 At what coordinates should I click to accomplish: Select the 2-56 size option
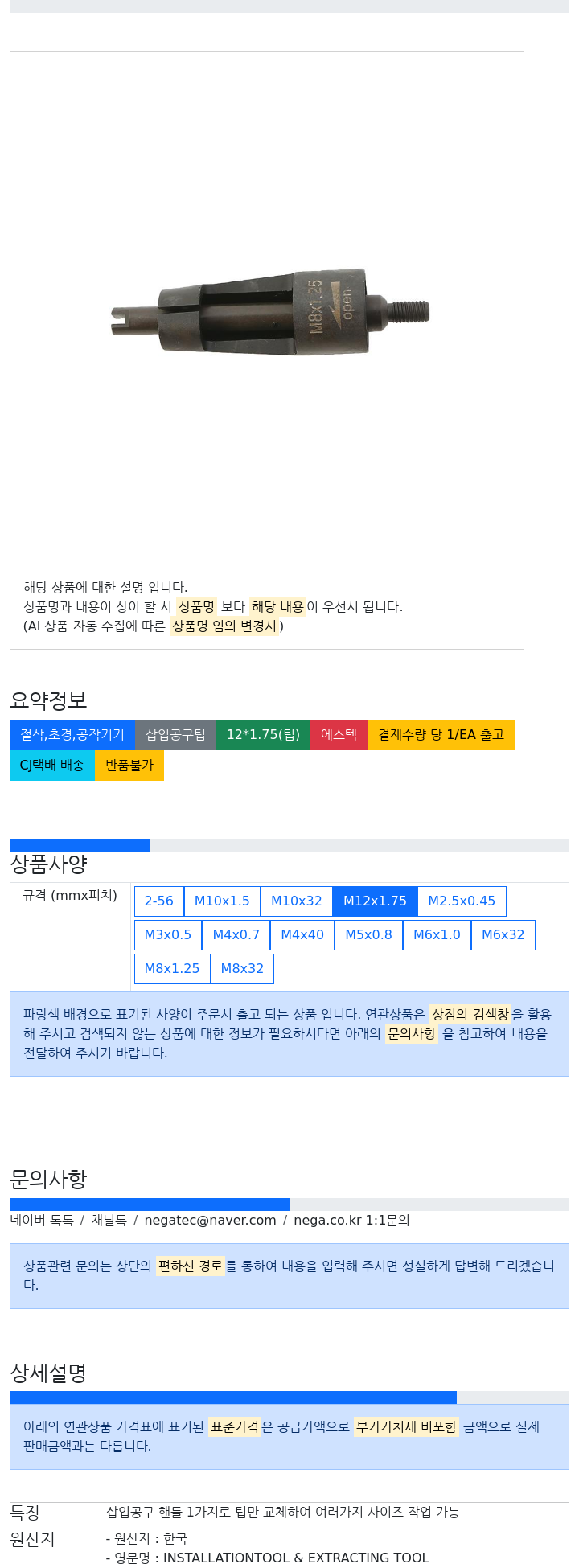[159, 901]
